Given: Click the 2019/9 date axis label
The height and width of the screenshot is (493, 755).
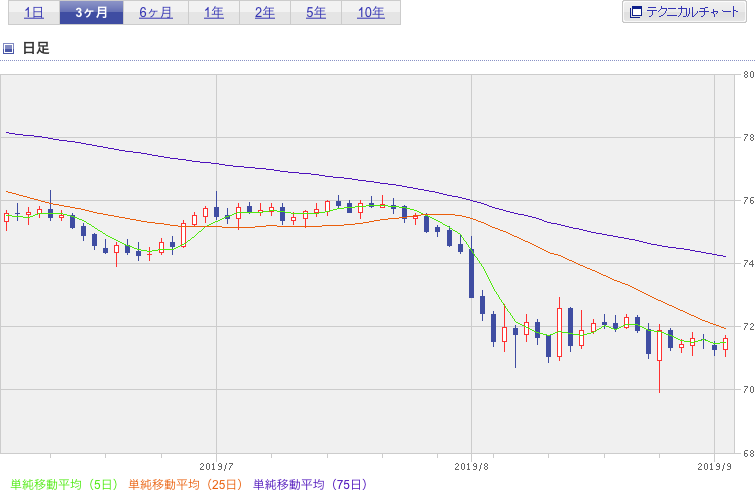Looking at the screenshot, I should click(715, 467).
